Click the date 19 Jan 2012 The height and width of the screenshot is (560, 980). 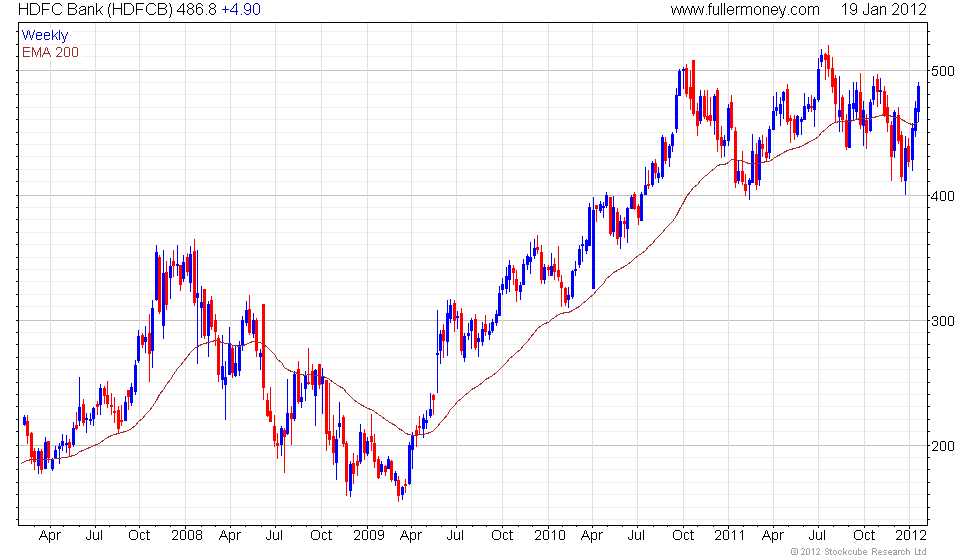(883, 10)
